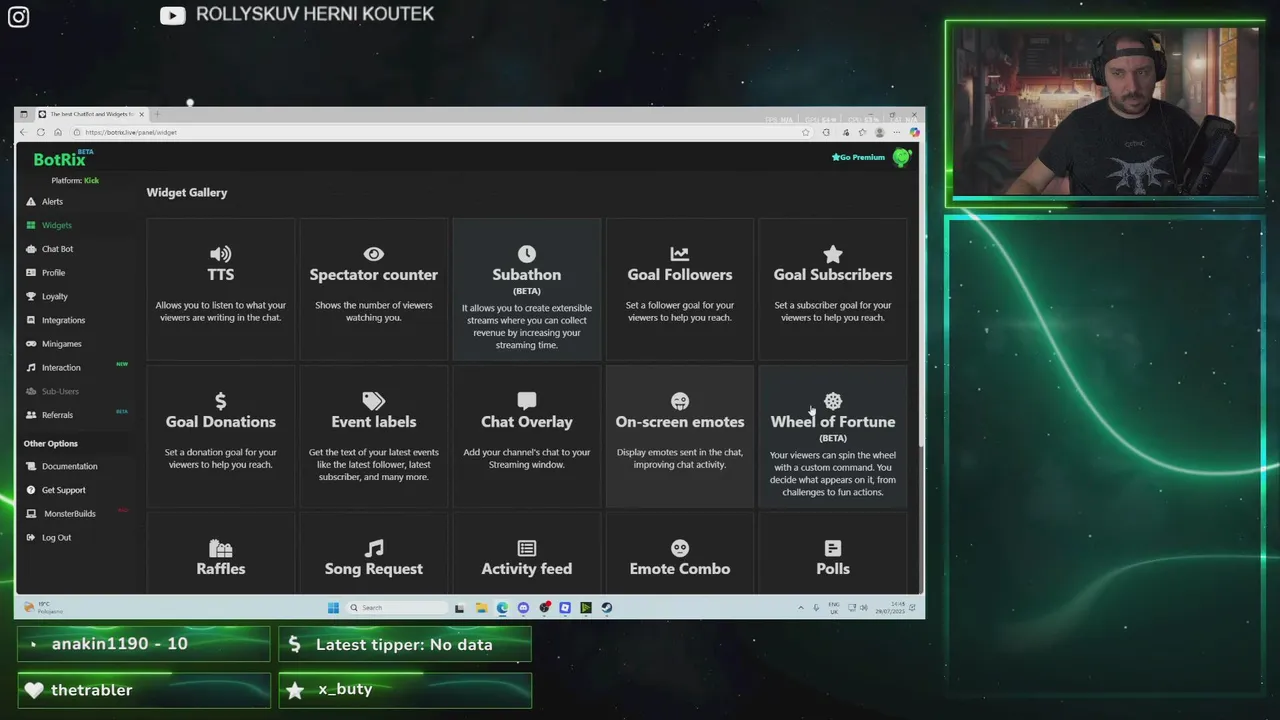Click the Kick platform label
The width and height of the screenshot is (1280, 720).
click(x=91, y=181)
